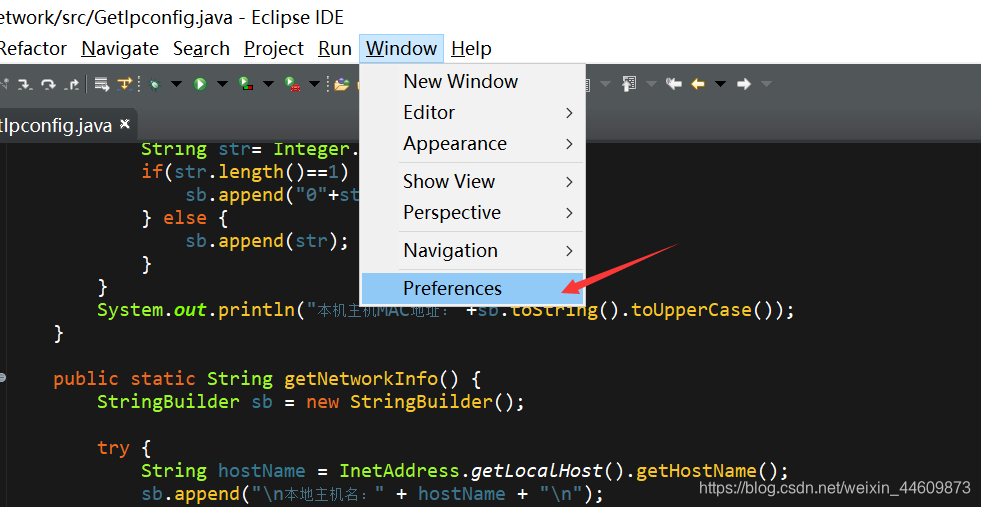Click the Previous Annotation icon
The width and height of the screenshot is (981, 507).
(x=629, y=84)
